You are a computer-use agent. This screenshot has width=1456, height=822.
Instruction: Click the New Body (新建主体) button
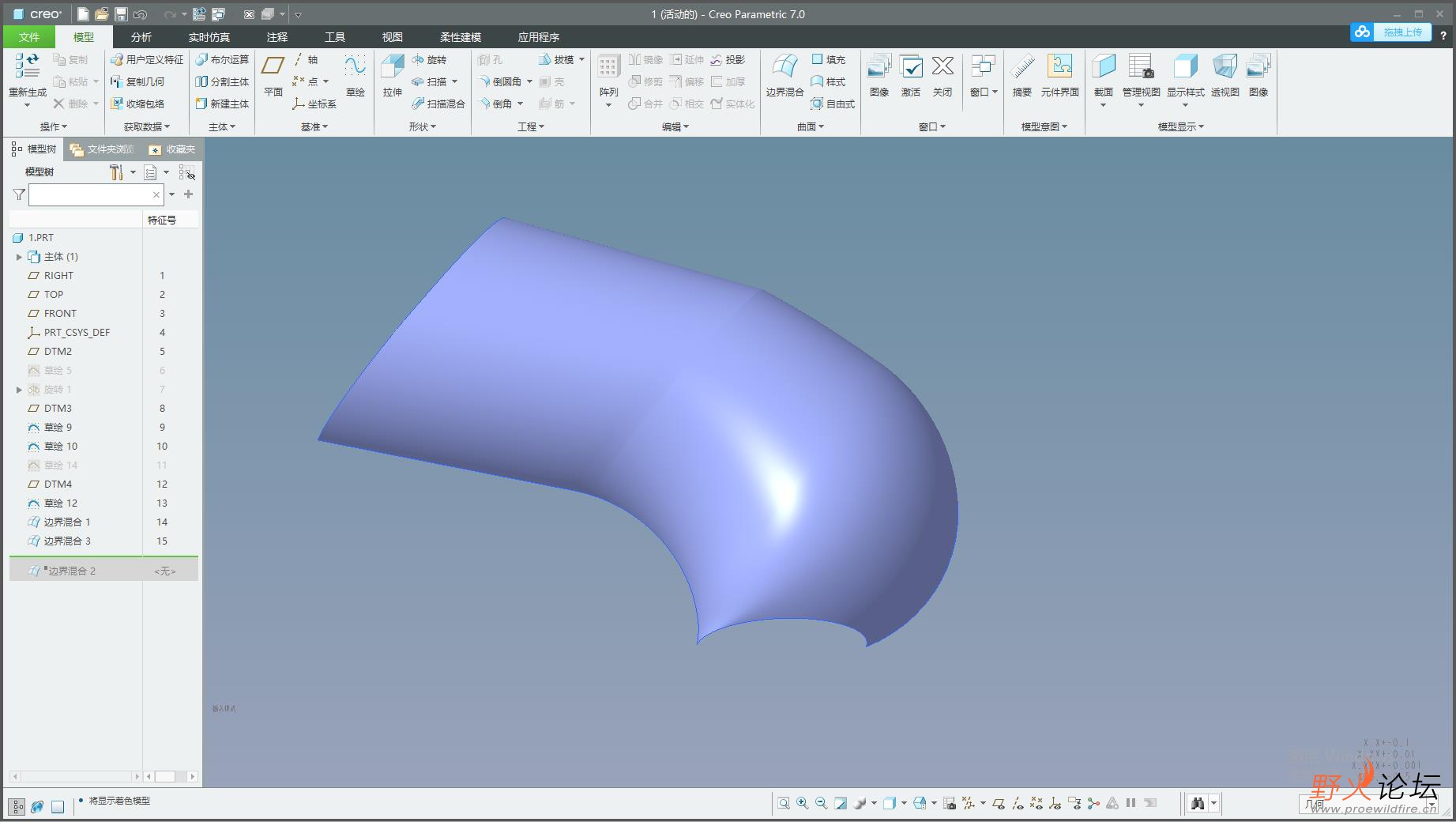coord(222,104)
